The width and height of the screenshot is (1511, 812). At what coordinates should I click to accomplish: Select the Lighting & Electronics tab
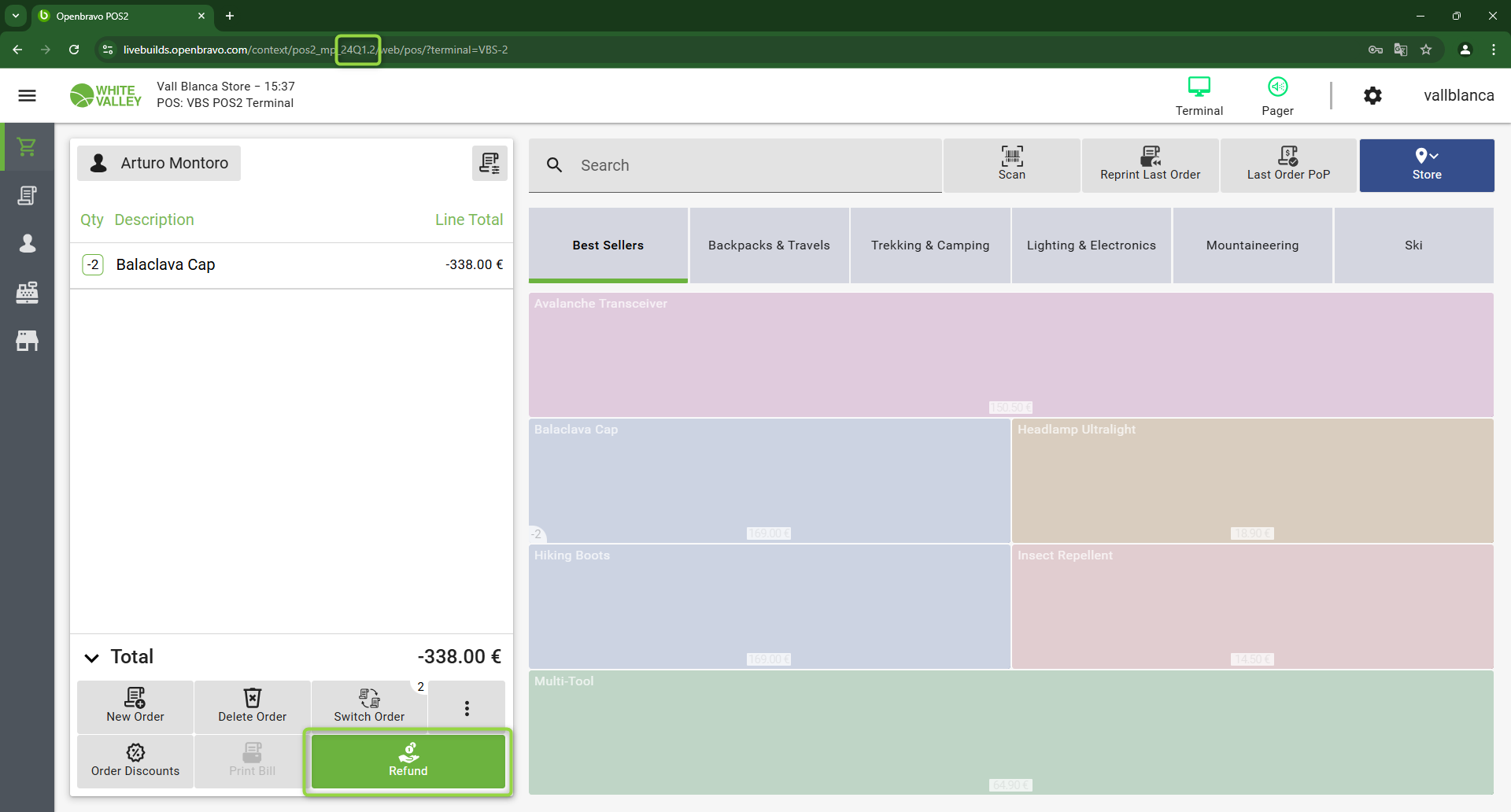(x=1091, y=245)
